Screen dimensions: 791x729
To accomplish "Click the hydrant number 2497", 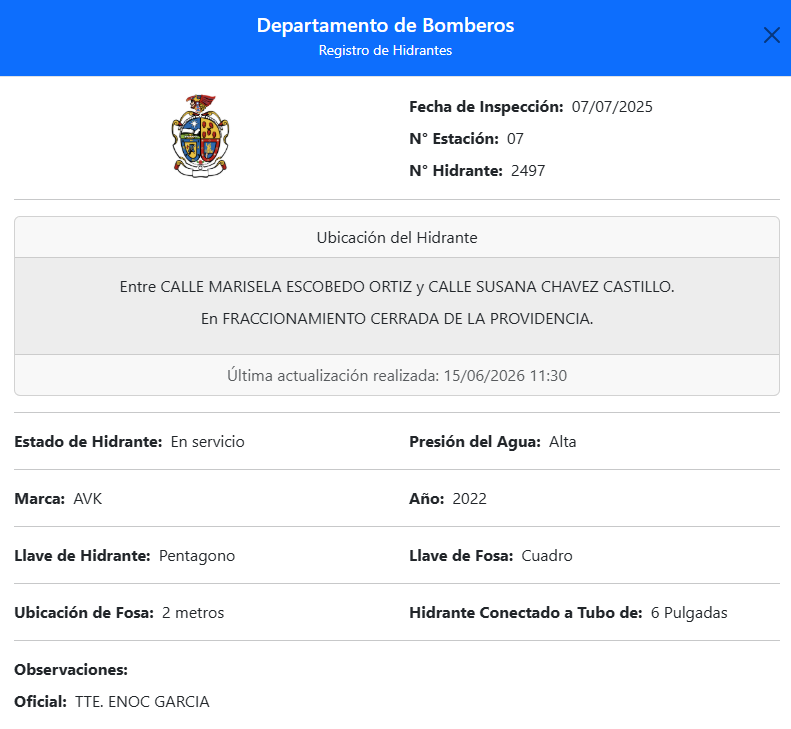I will 528,171.
